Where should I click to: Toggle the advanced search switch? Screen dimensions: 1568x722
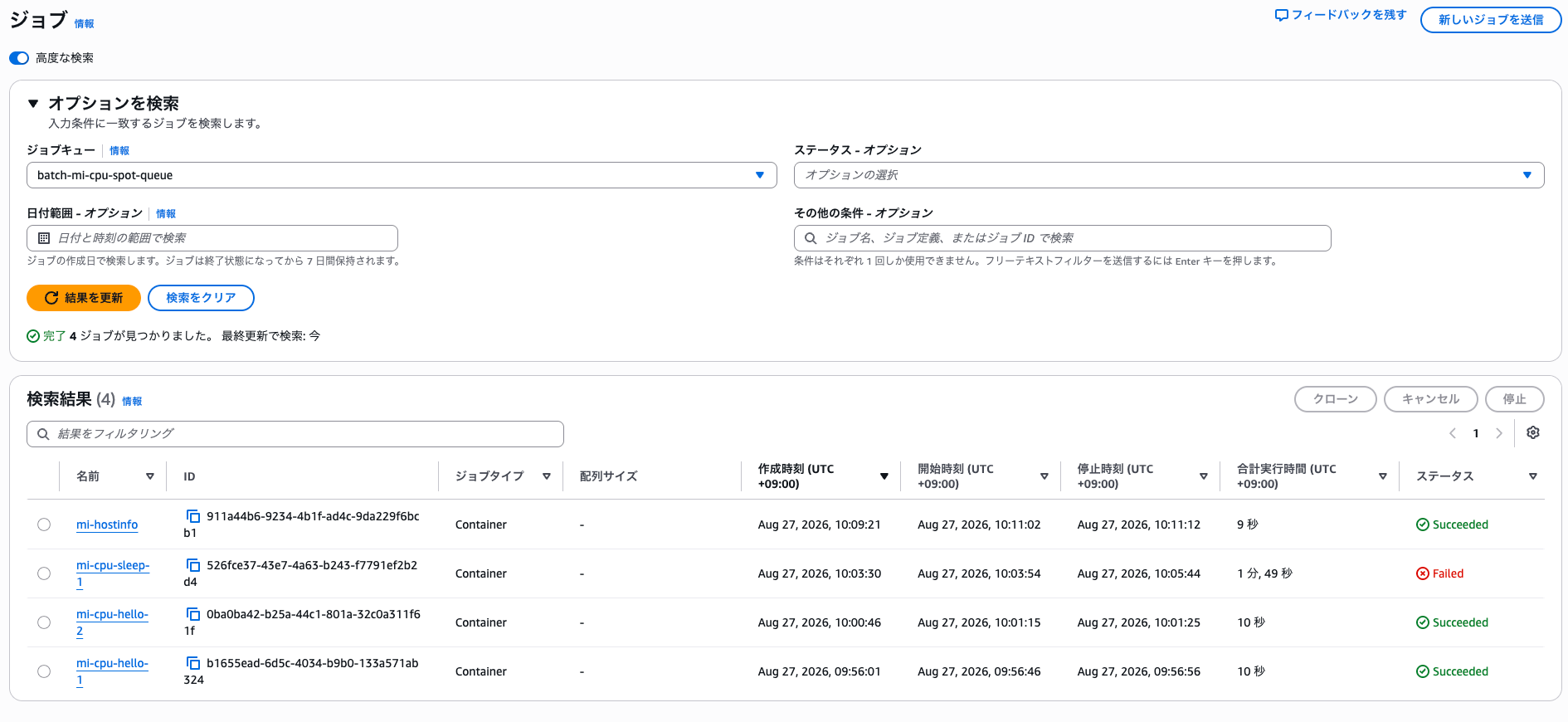pyautogui.click(x=19, y=58)
